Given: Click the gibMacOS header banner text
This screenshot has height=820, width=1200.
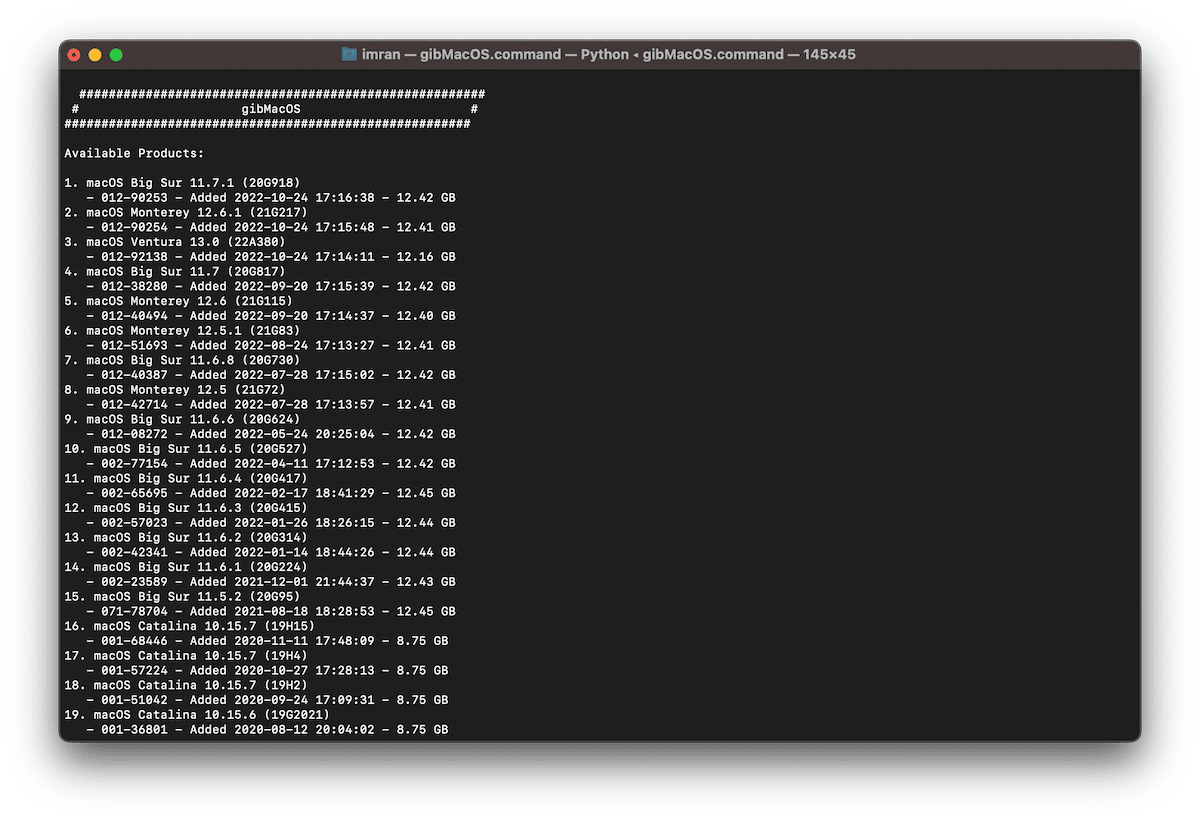Looking at the screenshot, I should (270, 108).
